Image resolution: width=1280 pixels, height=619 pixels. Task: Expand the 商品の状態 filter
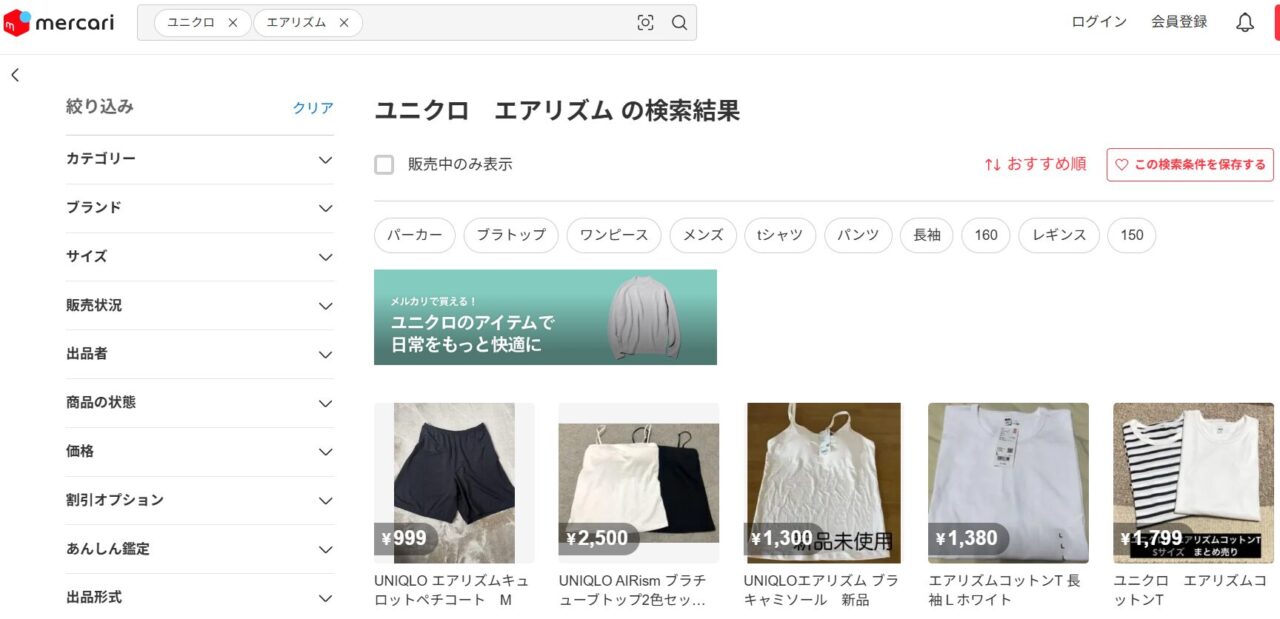click(200, 403)
